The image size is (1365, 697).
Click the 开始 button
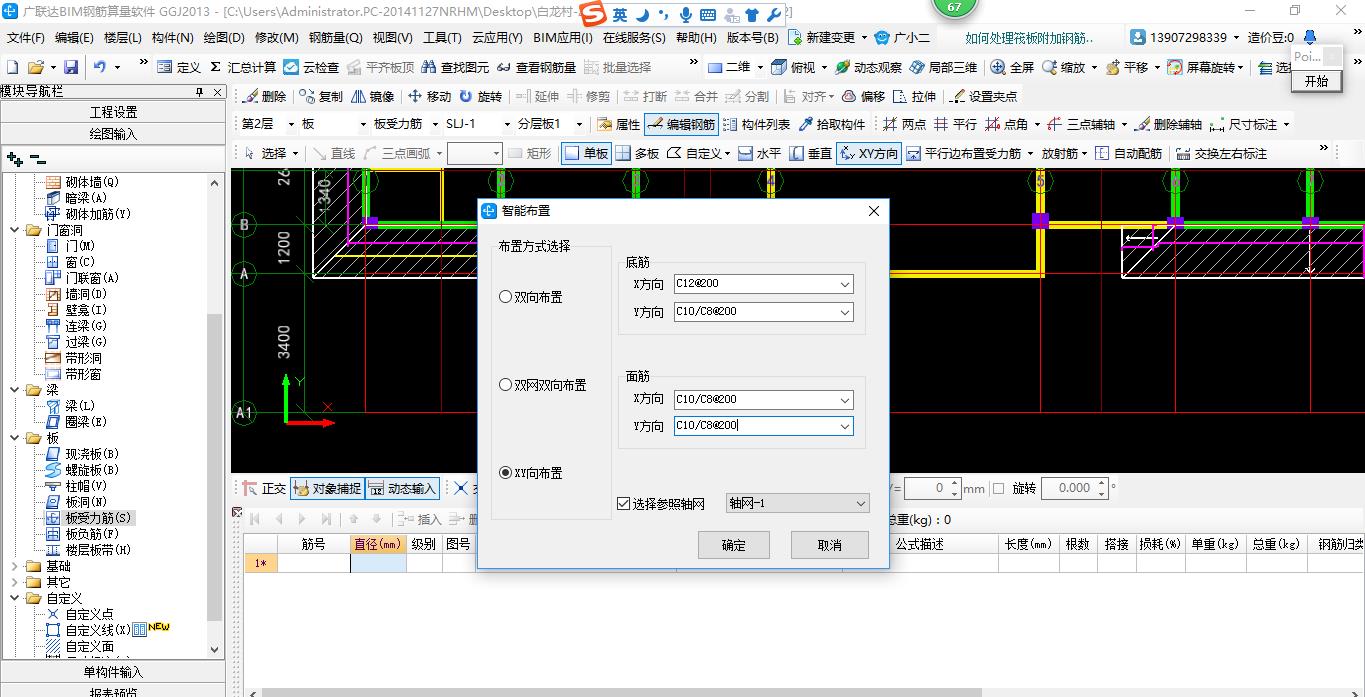click(1317, 81)
